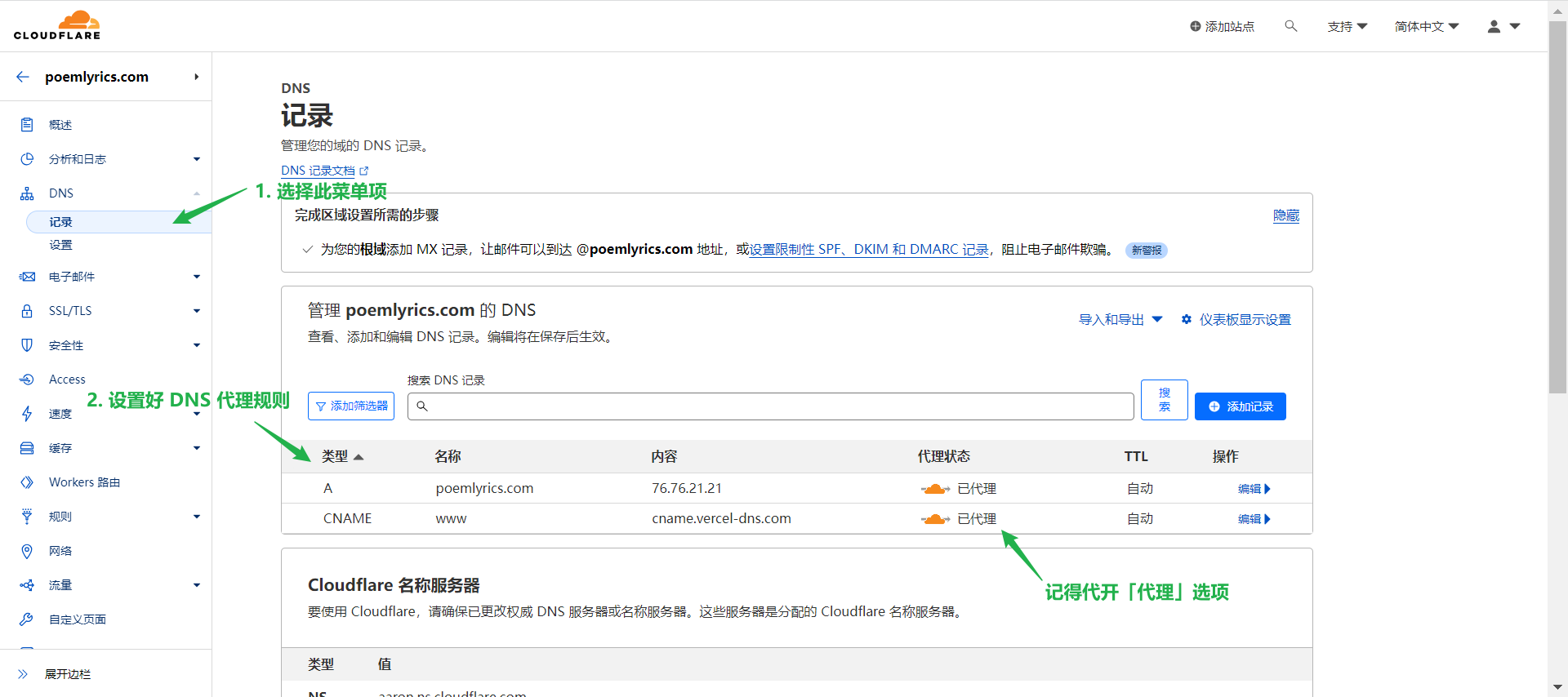Viewport: 1568px width, 697px height.
Task: Expand the poemlyrics.com site switcher arrow
Action: tap(196, 77)
